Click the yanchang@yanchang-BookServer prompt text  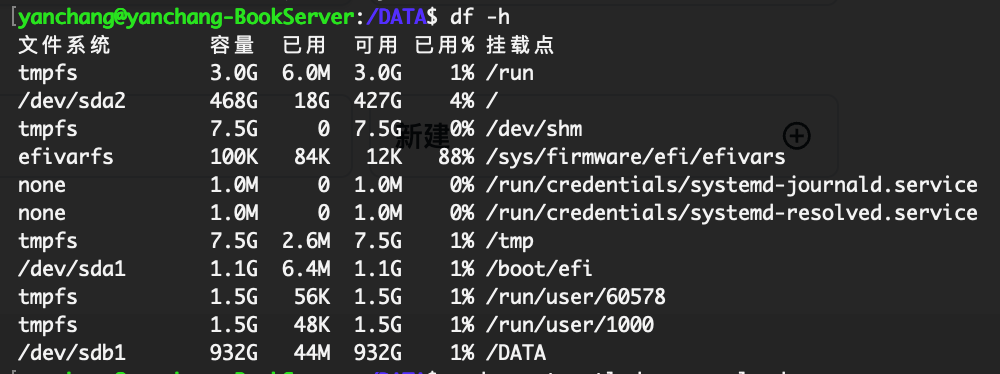point(186,18)
